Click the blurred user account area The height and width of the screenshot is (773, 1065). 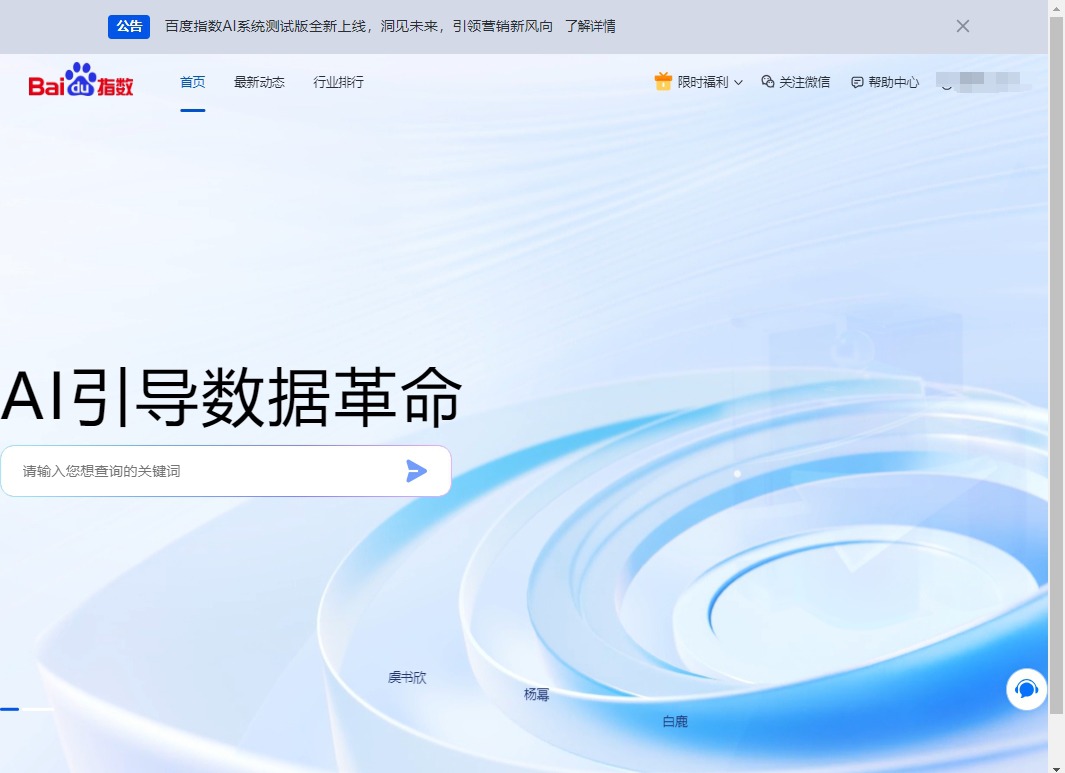click(983, 82)
